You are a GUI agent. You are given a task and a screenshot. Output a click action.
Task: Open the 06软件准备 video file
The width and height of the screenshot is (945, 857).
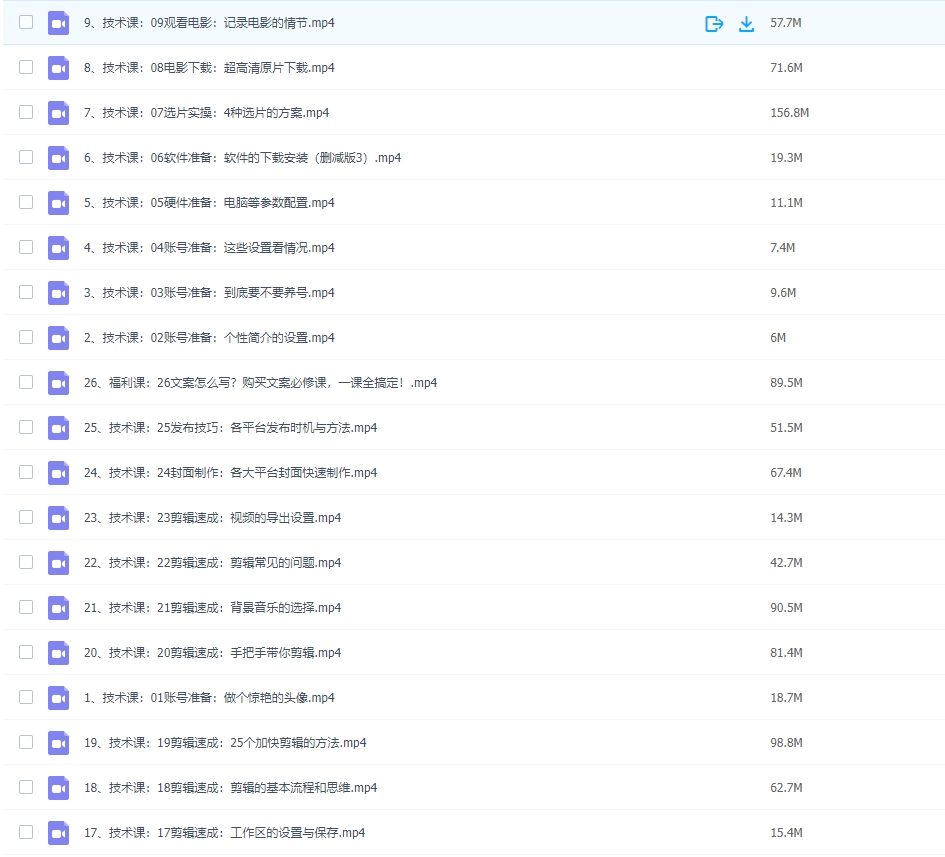click(240, 157)
